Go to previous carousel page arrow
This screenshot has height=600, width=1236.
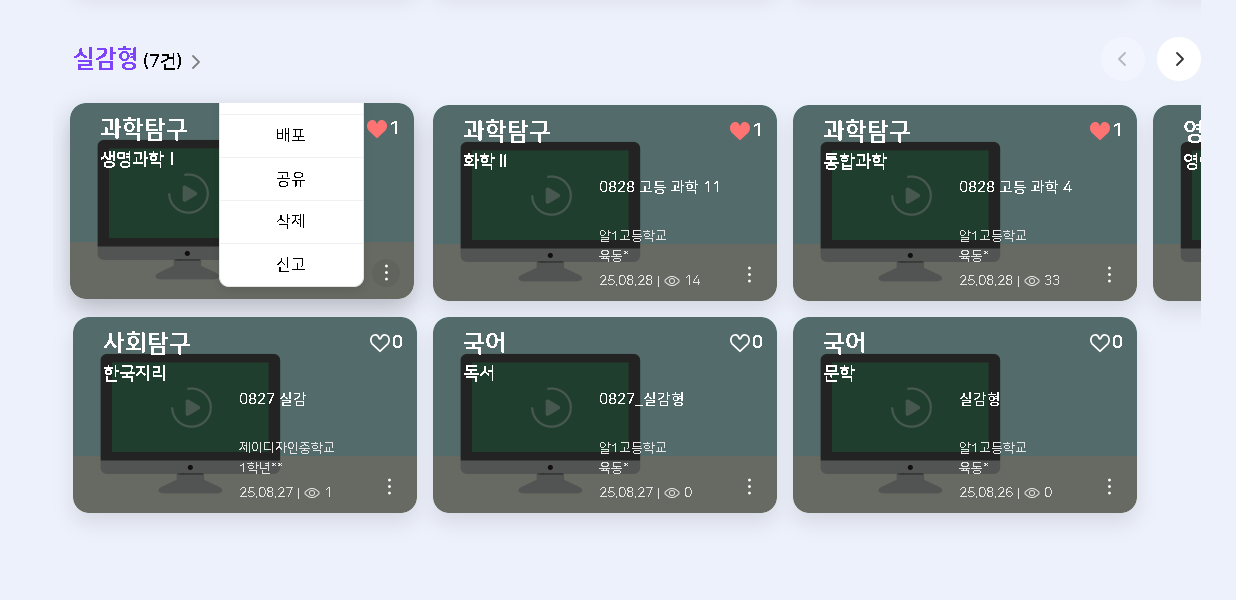point(1123,59)
